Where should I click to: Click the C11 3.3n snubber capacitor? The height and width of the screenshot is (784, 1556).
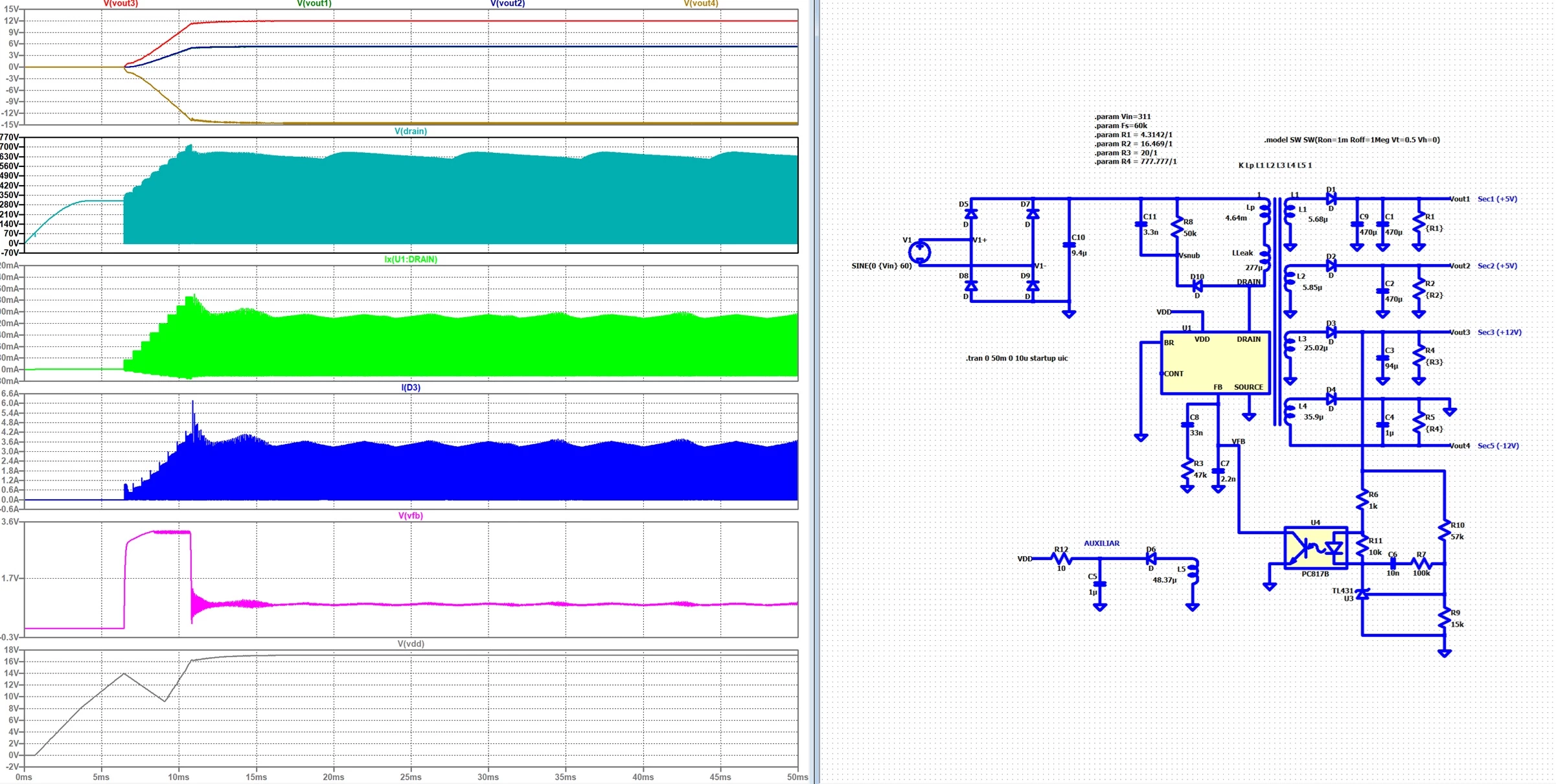1141,225
